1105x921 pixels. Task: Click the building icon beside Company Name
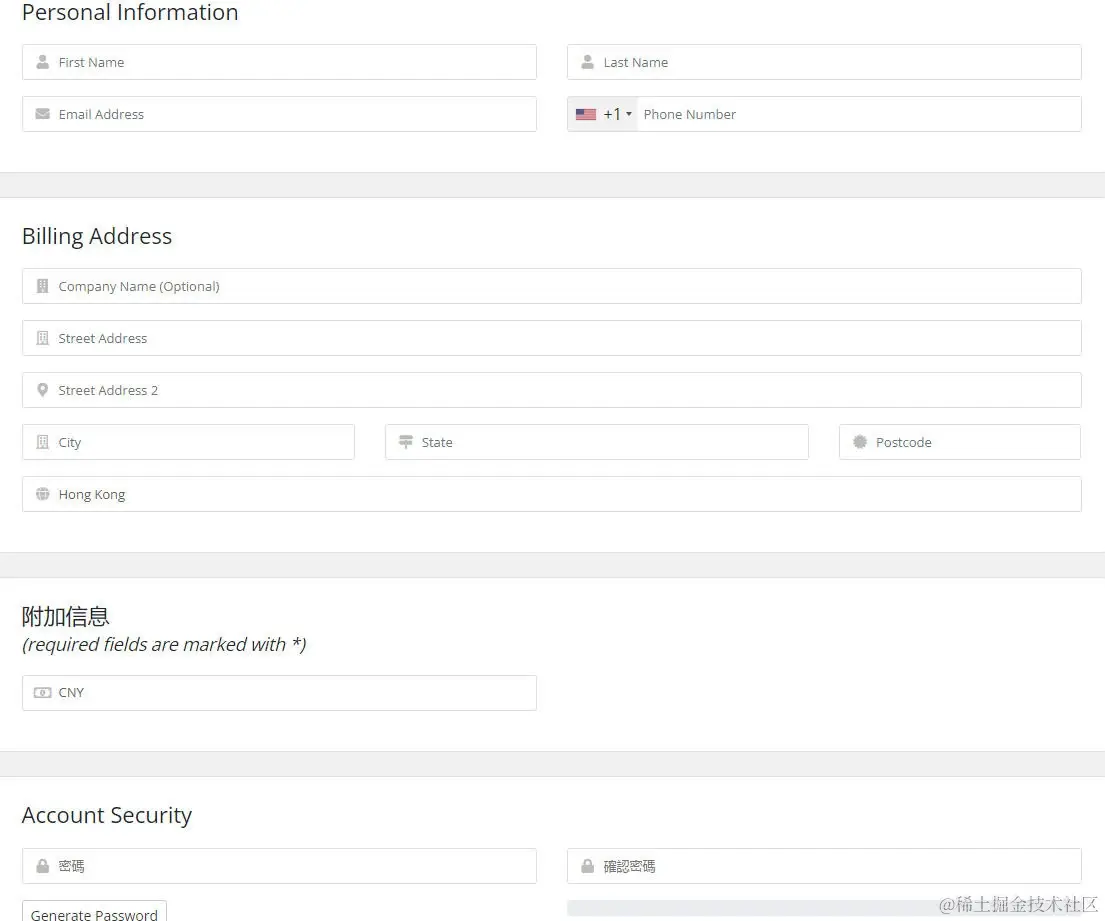click(42, 286)
